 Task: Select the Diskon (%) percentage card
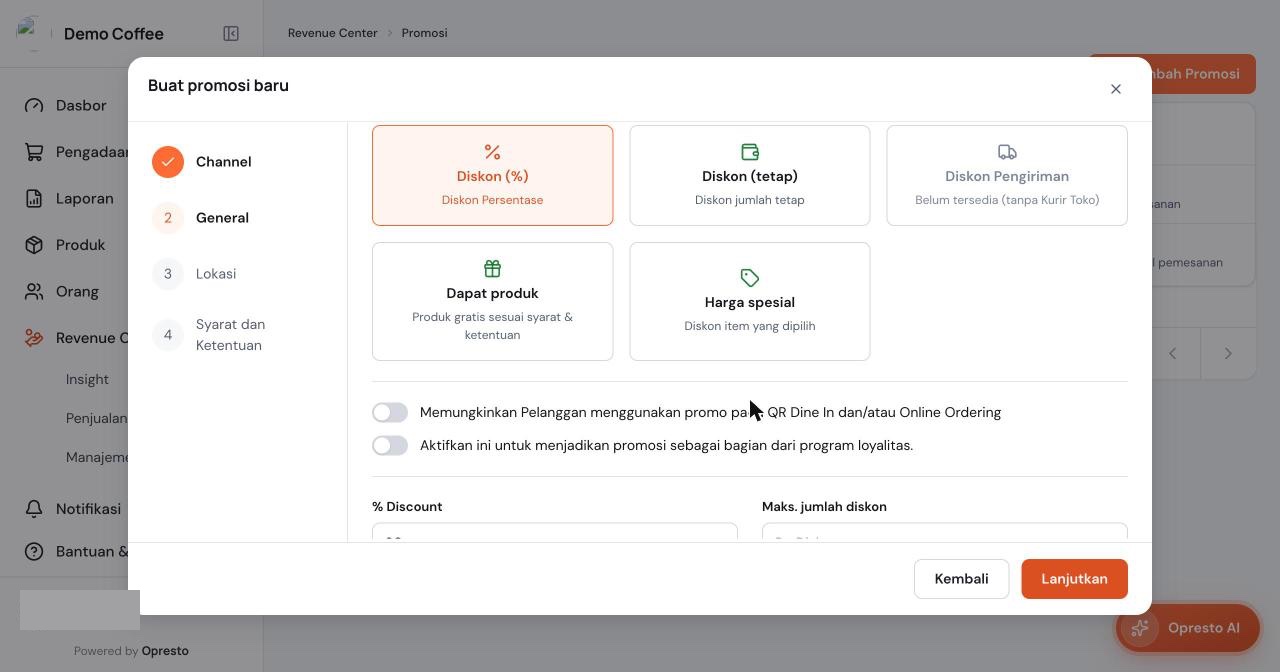[492, 175]
